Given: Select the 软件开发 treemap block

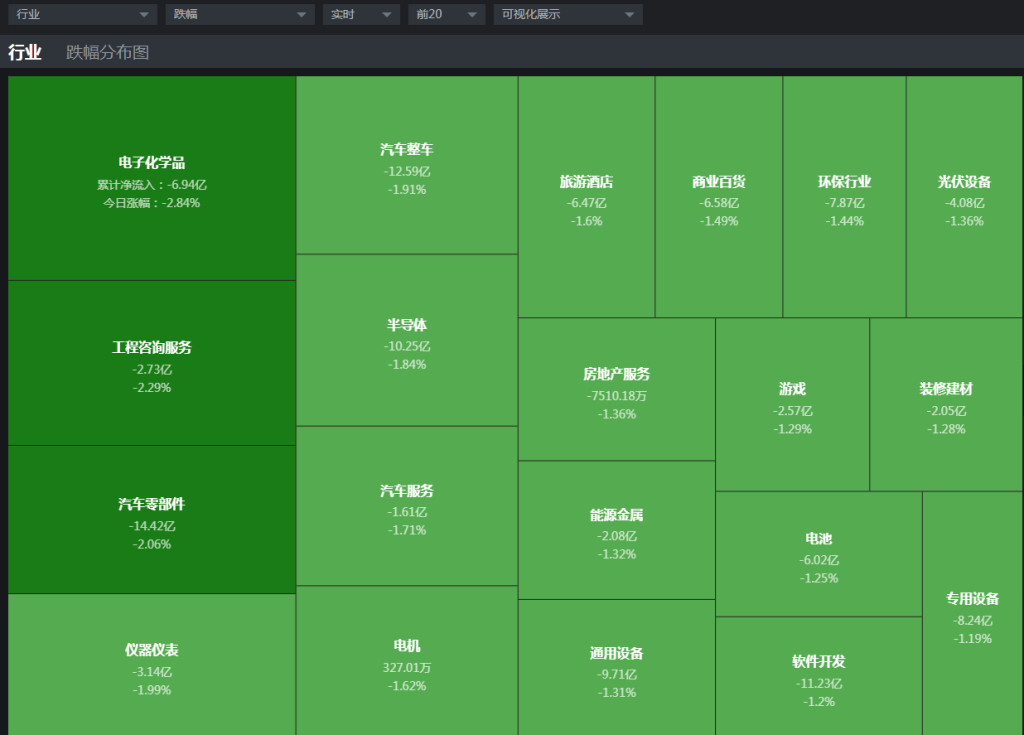Looking at the screenshot, I should pyautogui.click(x=819, y=676).
